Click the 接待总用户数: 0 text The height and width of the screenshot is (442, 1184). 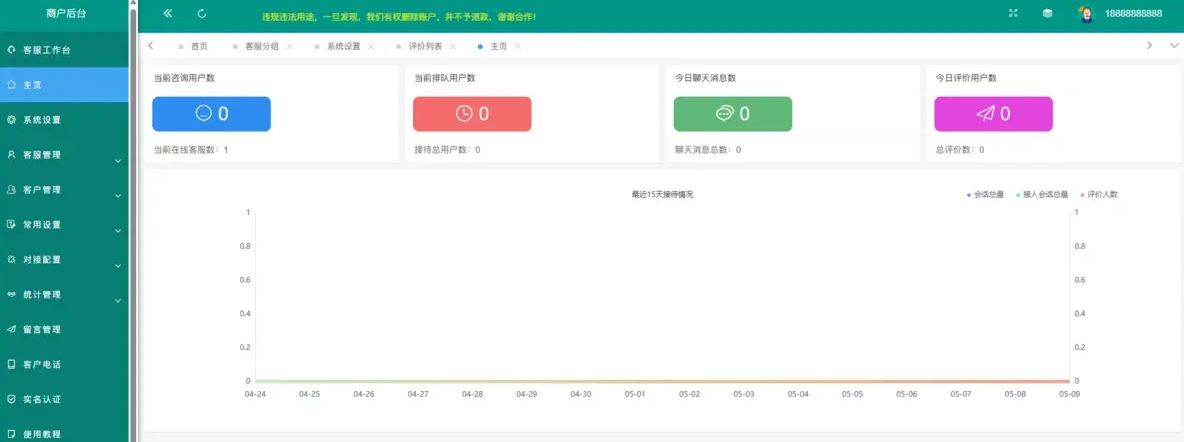click(447, 150)
